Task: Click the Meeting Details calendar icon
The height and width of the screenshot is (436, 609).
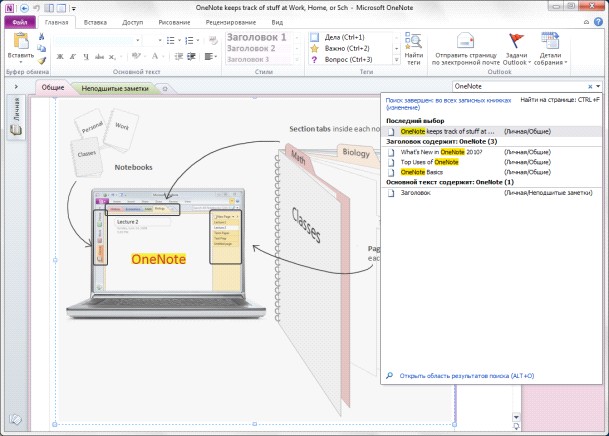Action: coord(550,41)
